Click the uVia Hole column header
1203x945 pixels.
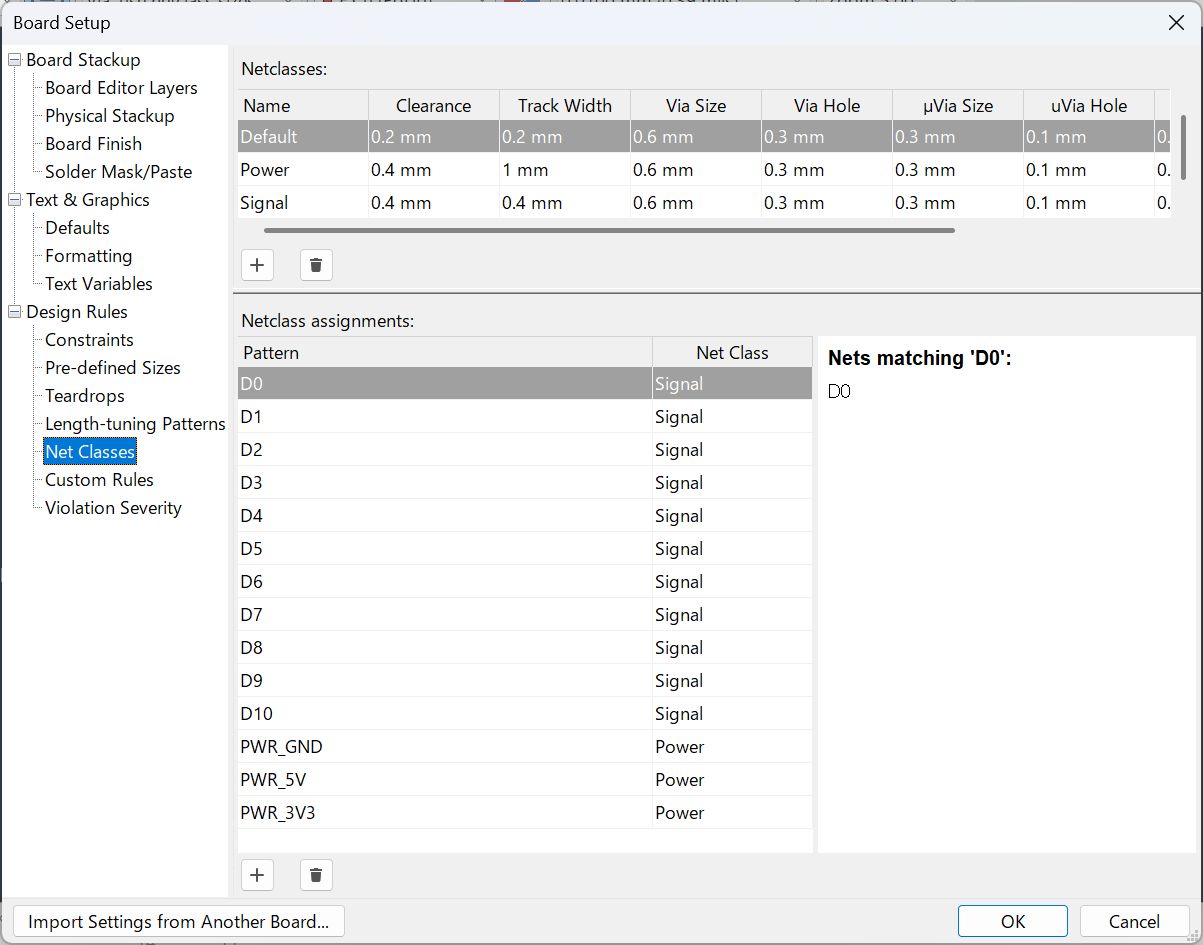1089,105
